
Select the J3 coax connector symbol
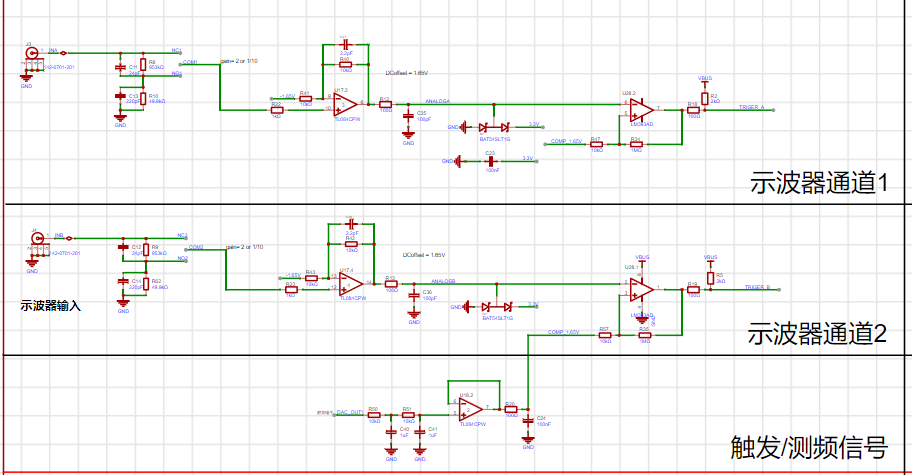pyautogui.click(x=33, y=53)
